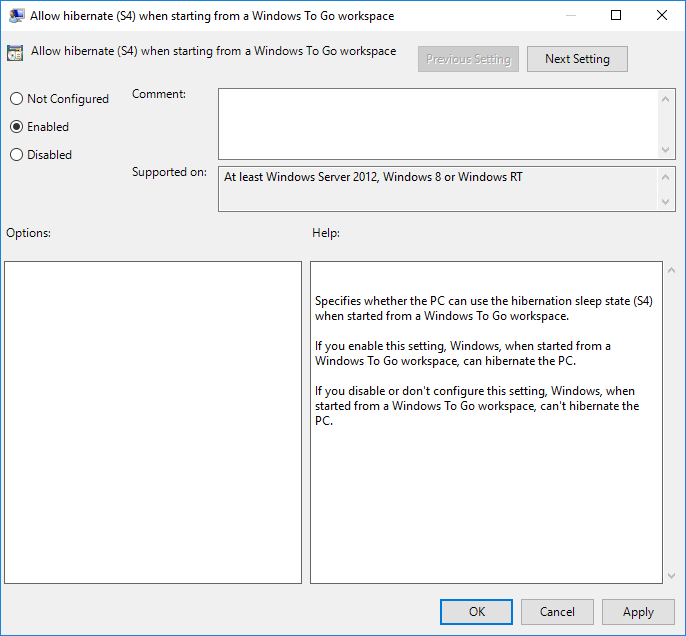The image size is (686, 636).
Task: Click the Supported on scroll up arrow
Action: click(665, 177)
